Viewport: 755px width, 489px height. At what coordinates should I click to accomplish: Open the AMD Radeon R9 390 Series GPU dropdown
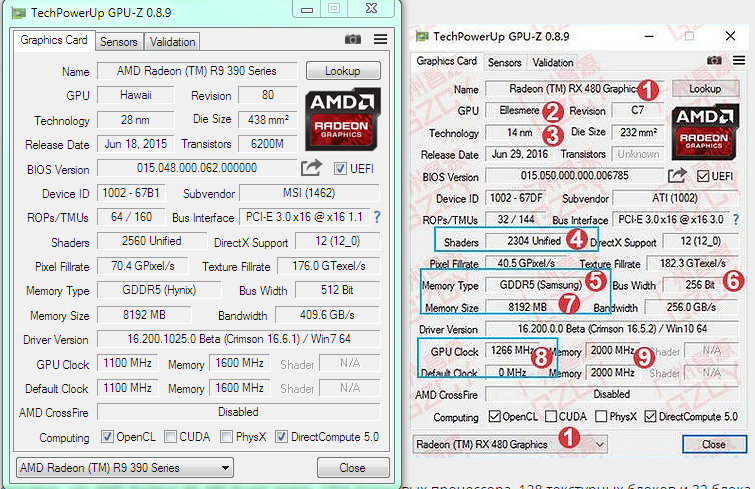(125, 467)
